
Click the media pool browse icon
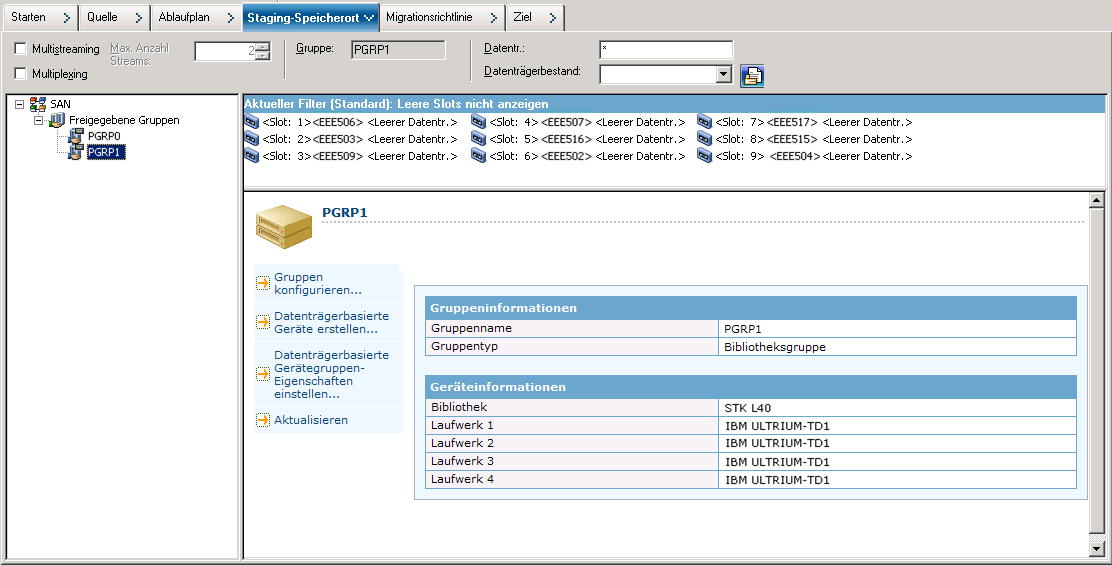point(752,75)
